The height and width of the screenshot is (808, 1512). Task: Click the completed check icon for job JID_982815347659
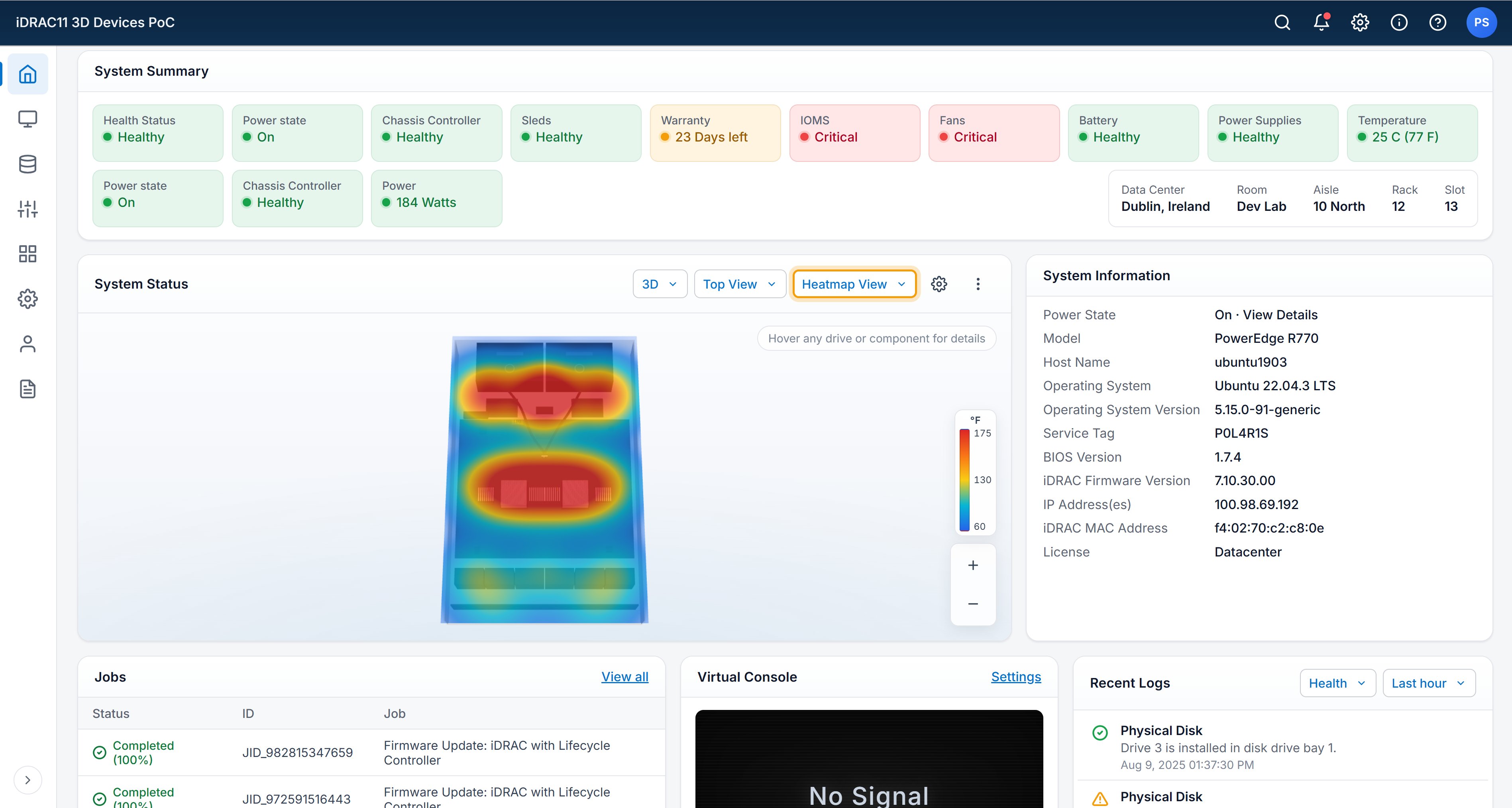[100, 753]
